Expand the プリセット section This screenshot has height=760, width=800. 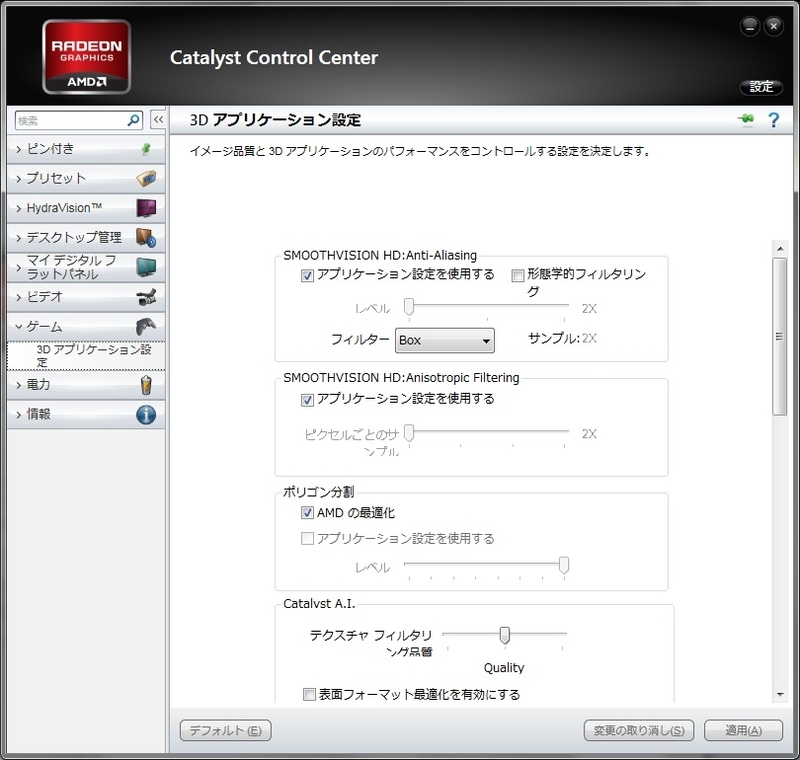(86, 179)
